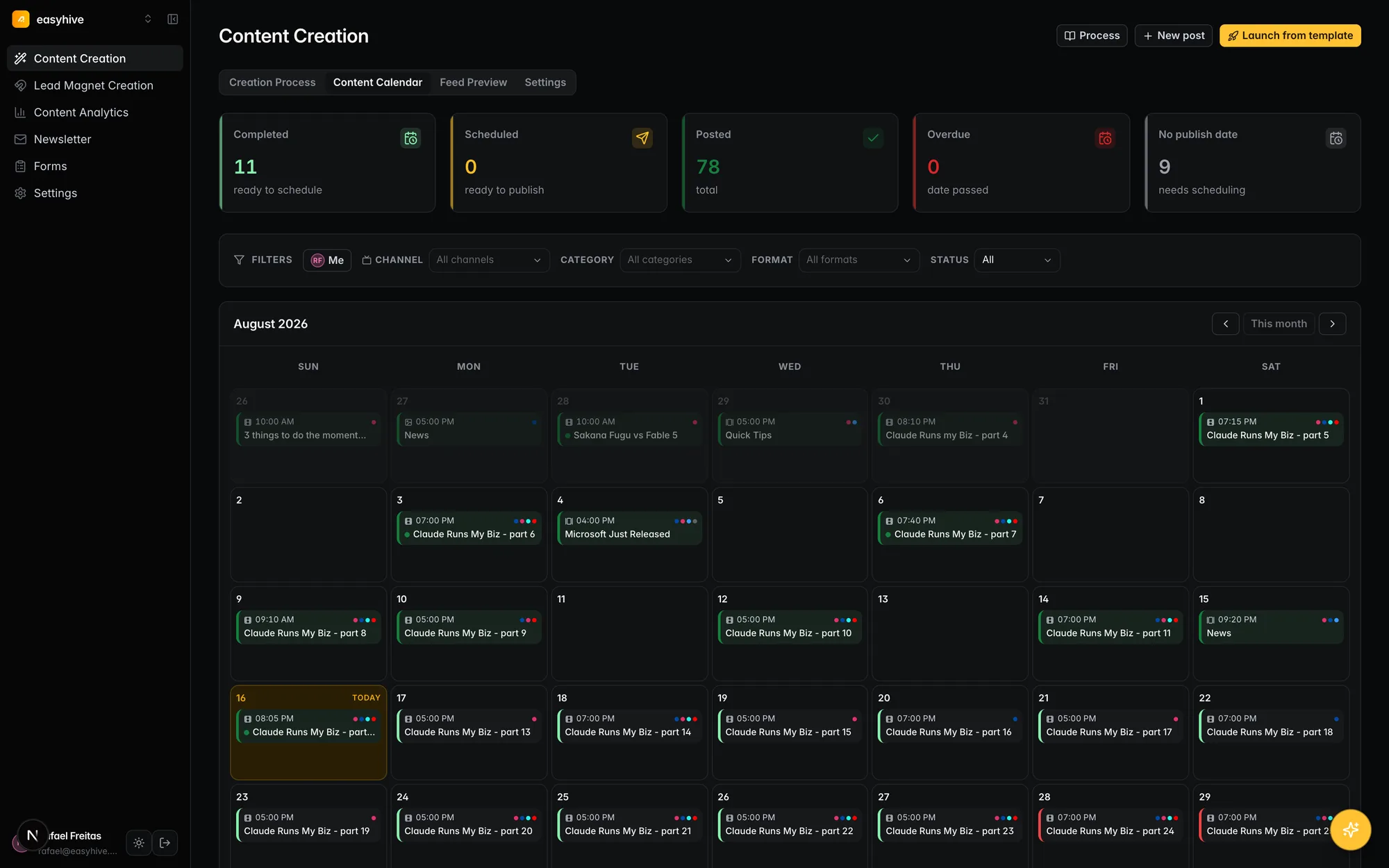Switch to the Creation Process tab
This screenshot has height=868, width=1389.
272,82
